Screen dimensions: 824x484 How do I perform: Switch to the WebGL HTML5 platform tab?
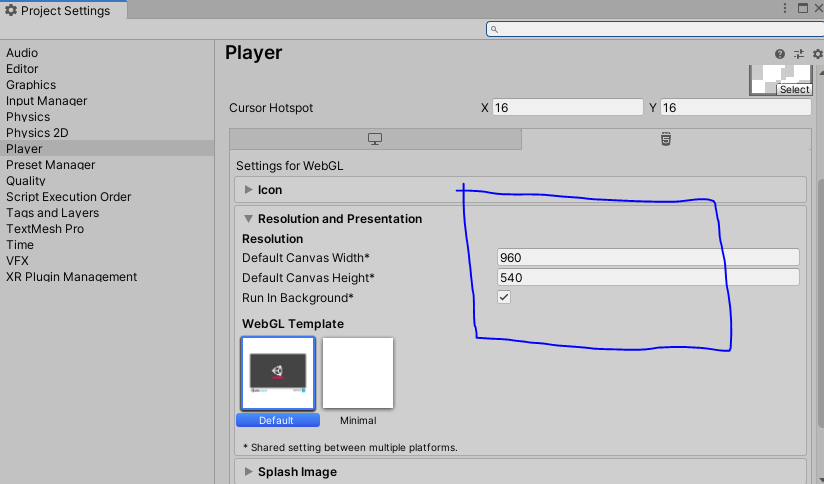click(x=666, y=139)
